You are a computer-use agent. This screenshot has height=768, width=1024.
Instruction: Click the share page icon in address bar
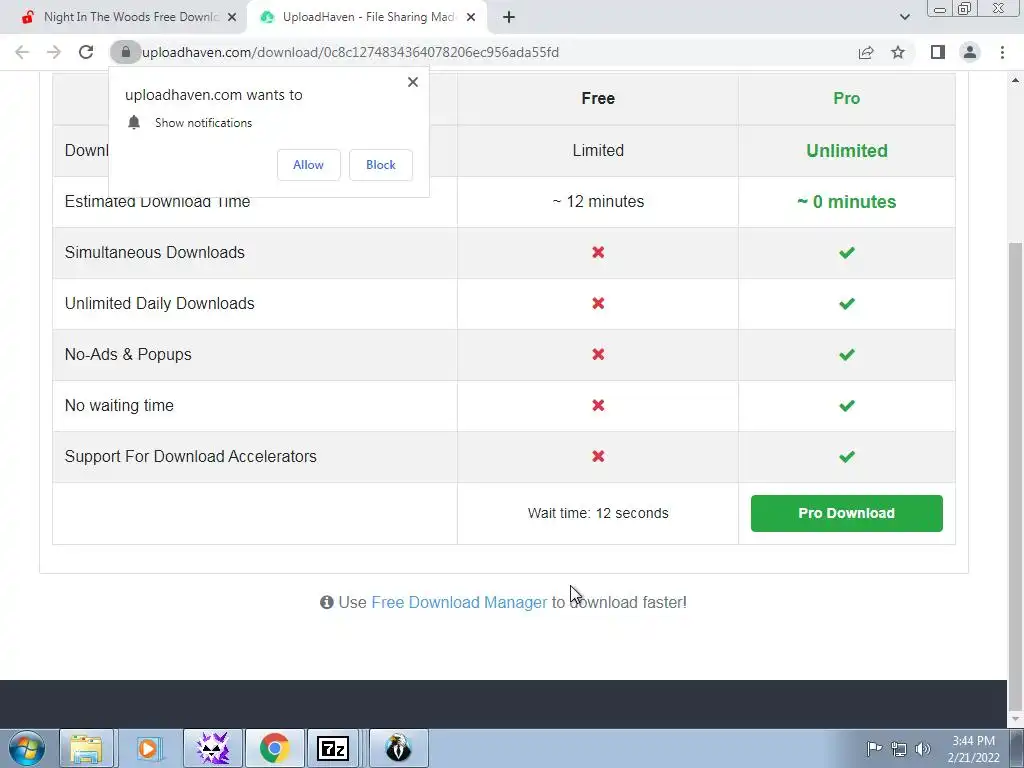click(x=866, y=52)
